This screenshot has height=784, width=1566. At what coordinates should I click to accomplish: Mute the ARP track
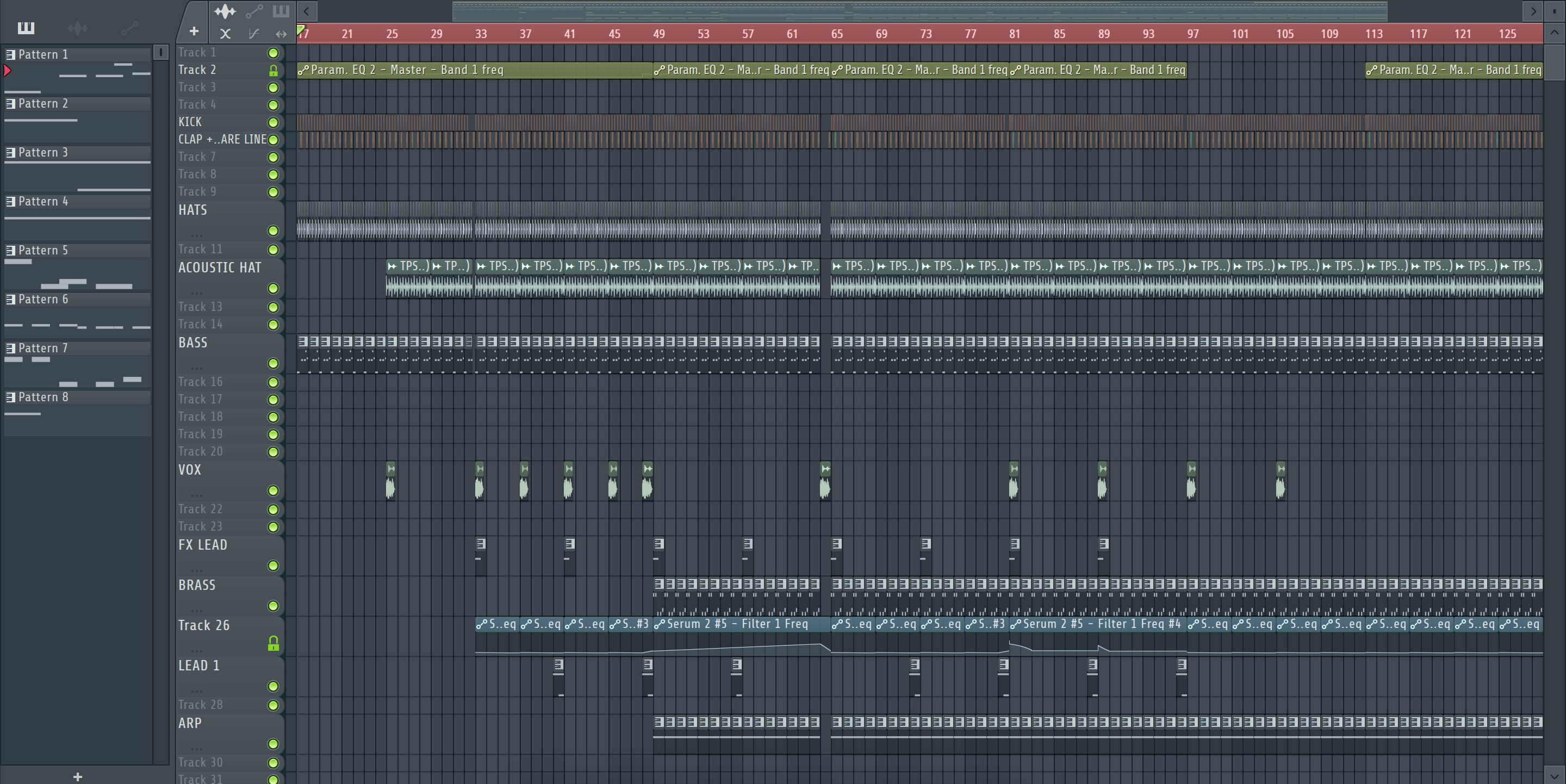tap(274, 744)
